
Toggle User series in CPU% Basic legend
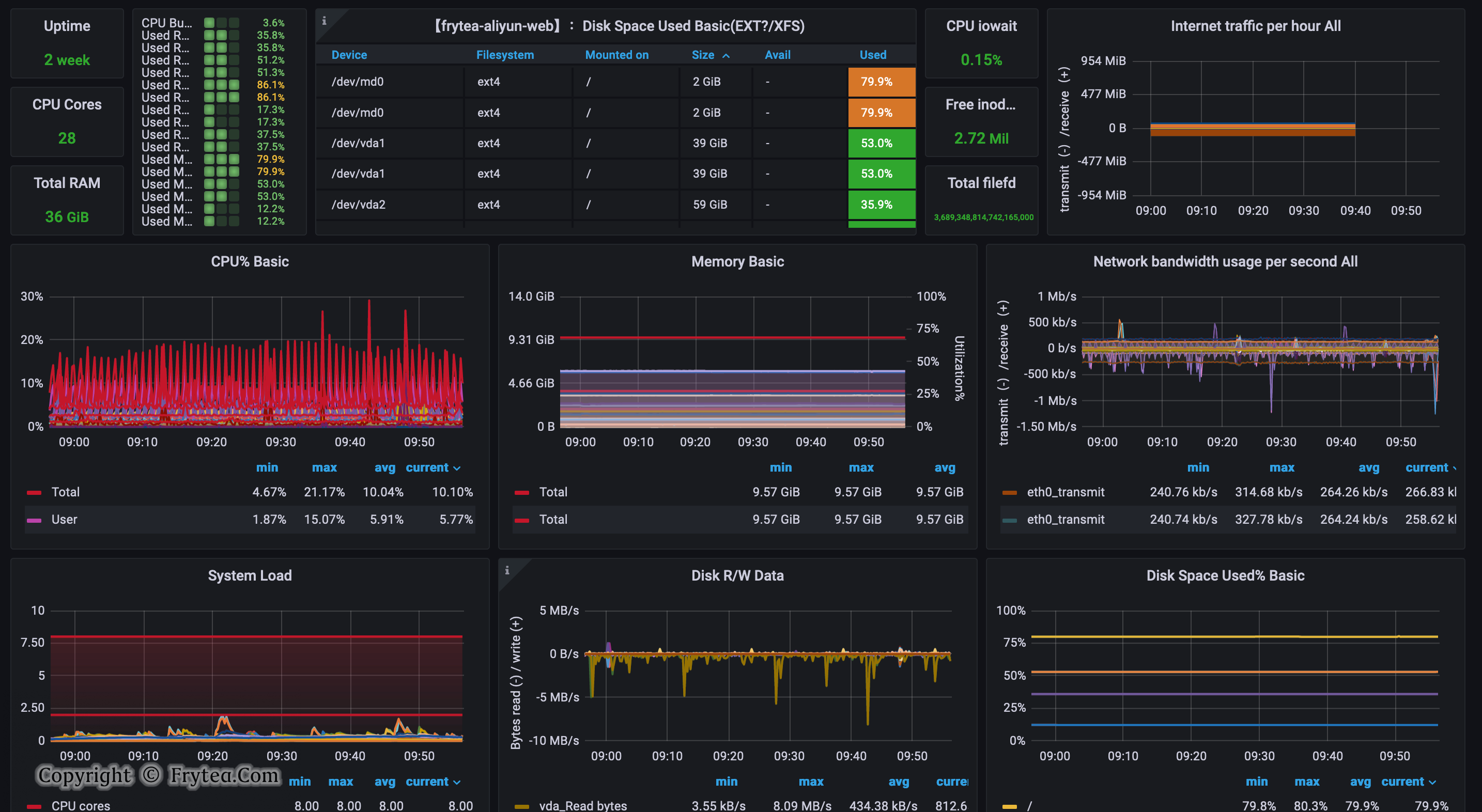(x=64, y=519)
